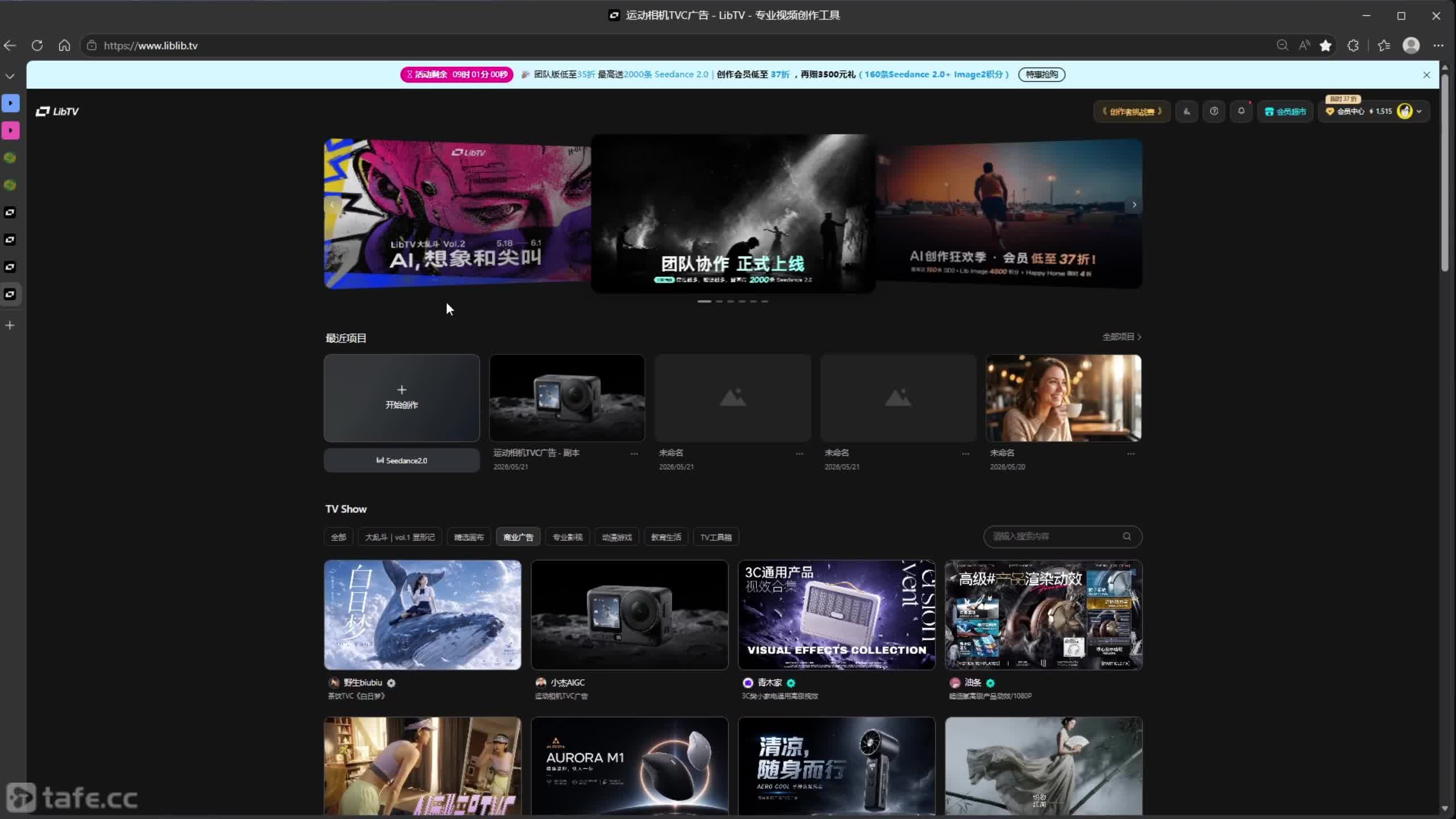Toggle the favorite star in address bar
This screenshot has width=1456, height=819.
(x=1325, y=45)
